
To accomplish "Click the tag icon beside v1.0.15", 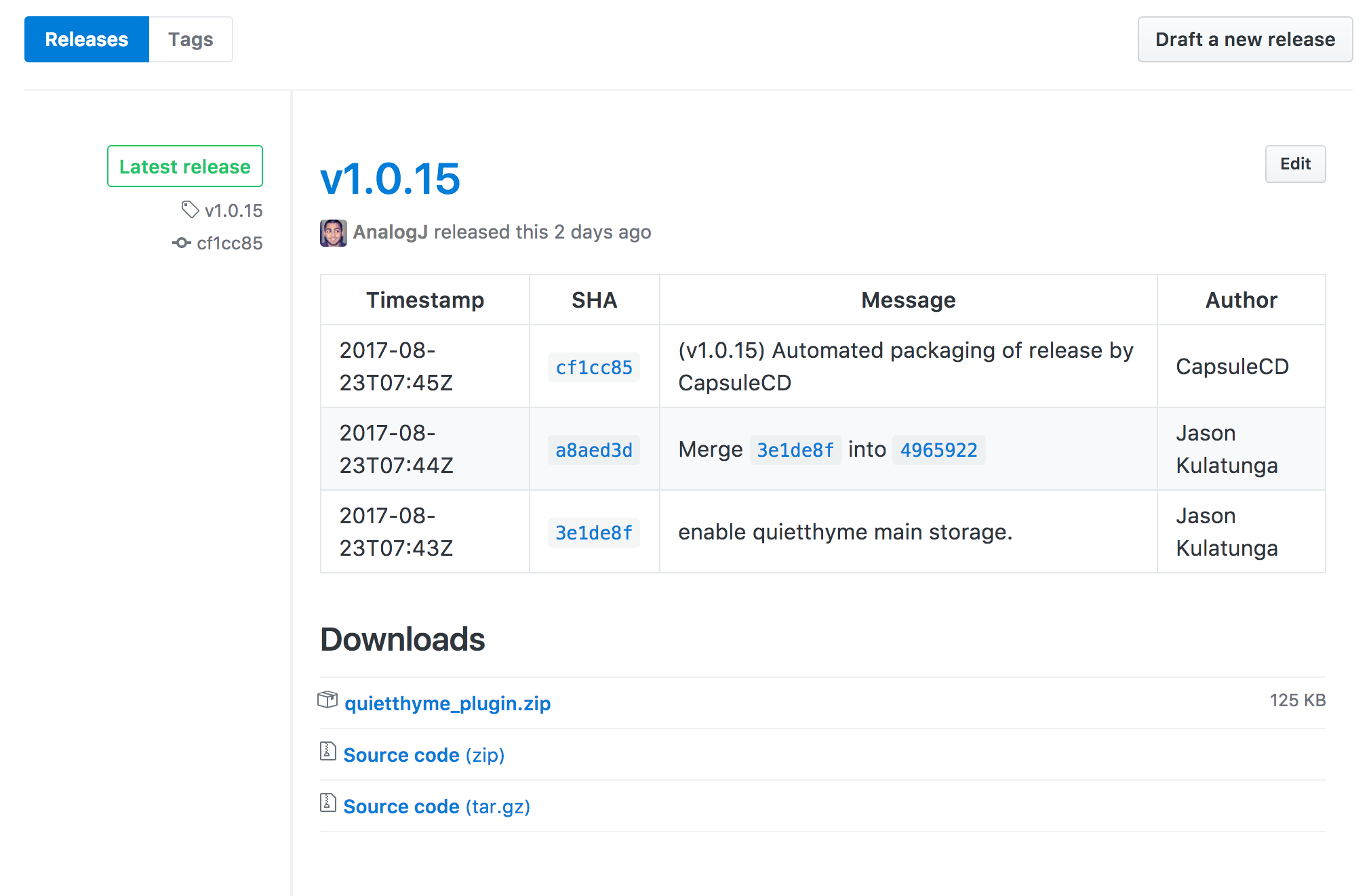I will coord(190,209).
